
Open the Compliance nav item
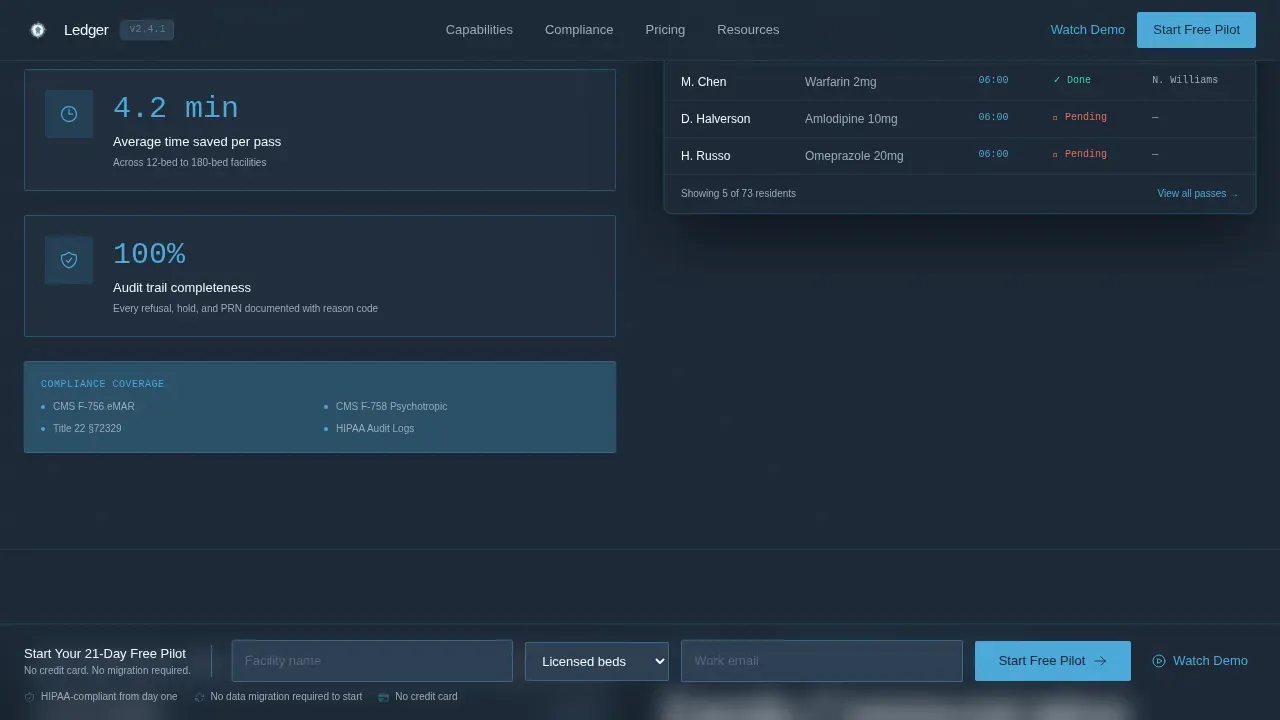tap(579, 30)
